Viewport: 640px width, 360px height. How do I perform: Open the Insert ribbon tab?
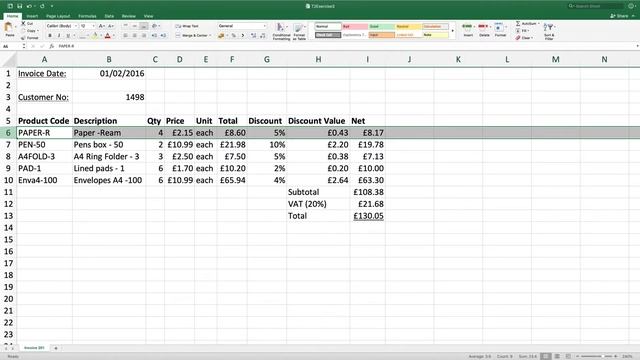tap(32, 16)
